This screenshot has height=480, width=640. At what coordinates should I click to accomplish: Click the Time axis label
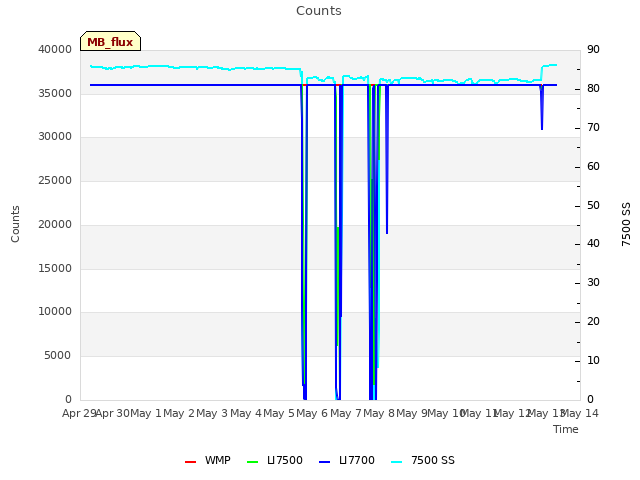[566, 429]
